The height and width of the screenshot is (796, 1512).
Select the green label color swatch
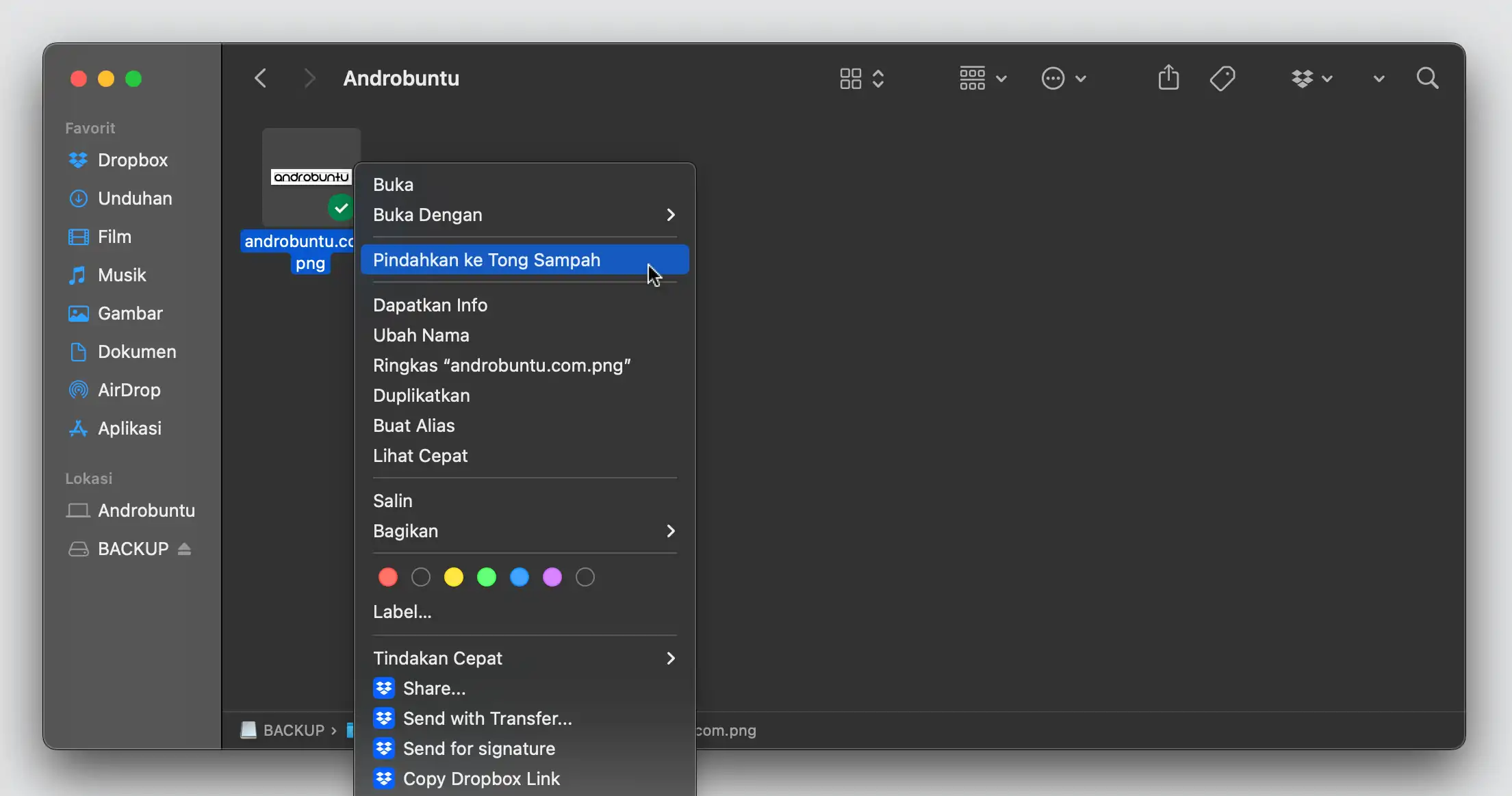click(x=486, y=577)
